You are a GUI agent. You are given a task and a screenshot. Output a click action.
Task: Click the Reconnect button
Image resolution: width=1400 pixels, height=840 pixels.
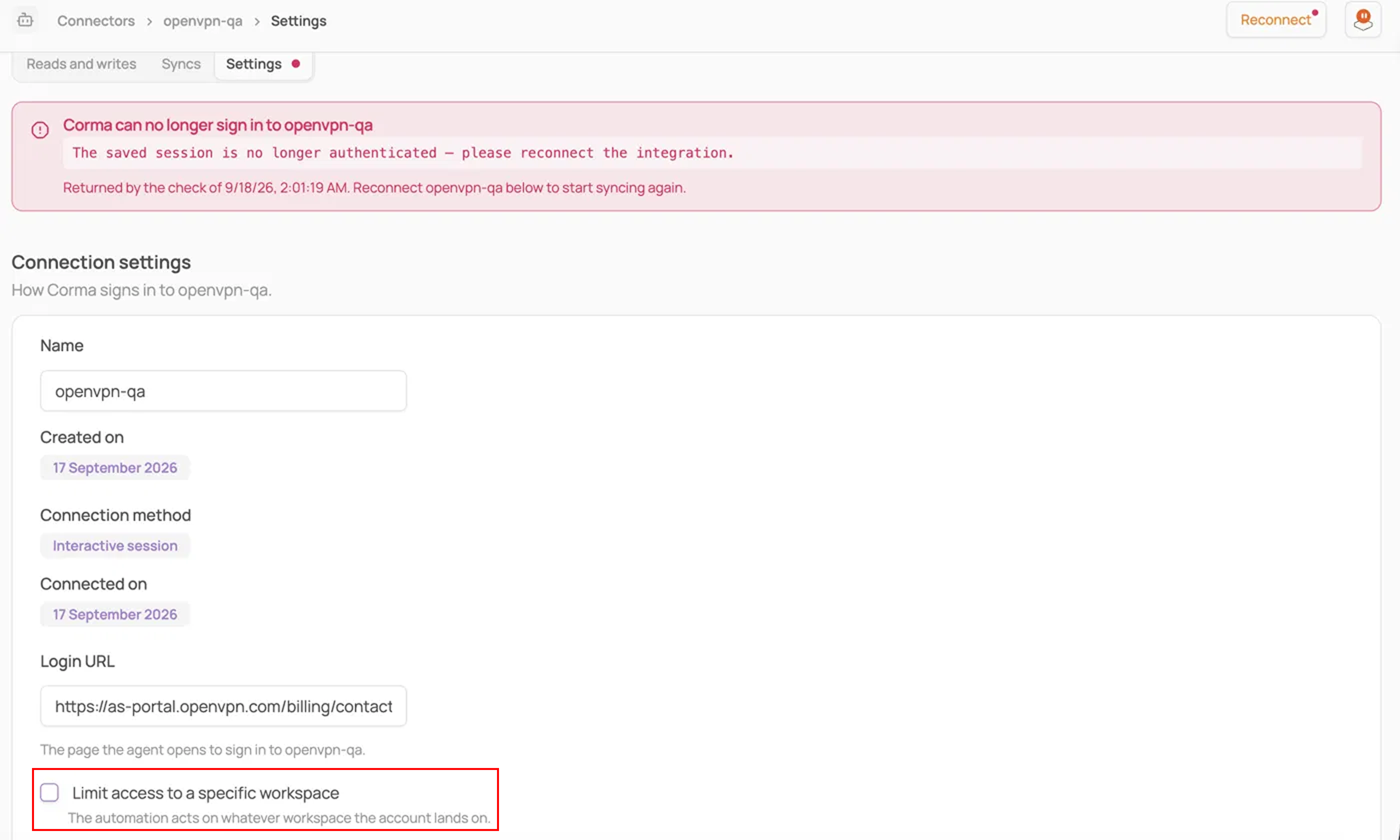click(x=1276, y=20)
